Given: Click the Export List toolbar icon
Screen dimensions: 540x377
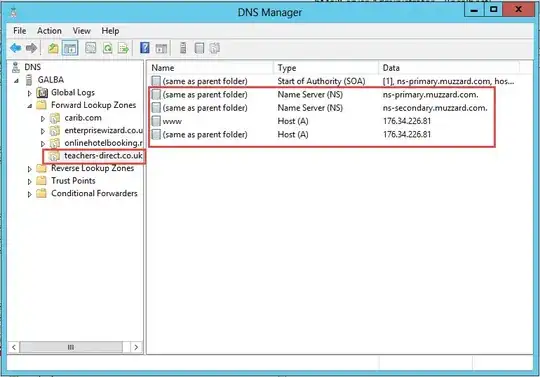Looking at the screenshot, I should 123,48.
